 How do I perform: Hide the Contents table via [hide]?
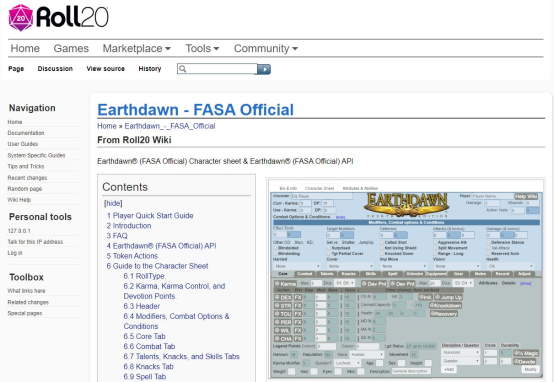tap(113, 203)
